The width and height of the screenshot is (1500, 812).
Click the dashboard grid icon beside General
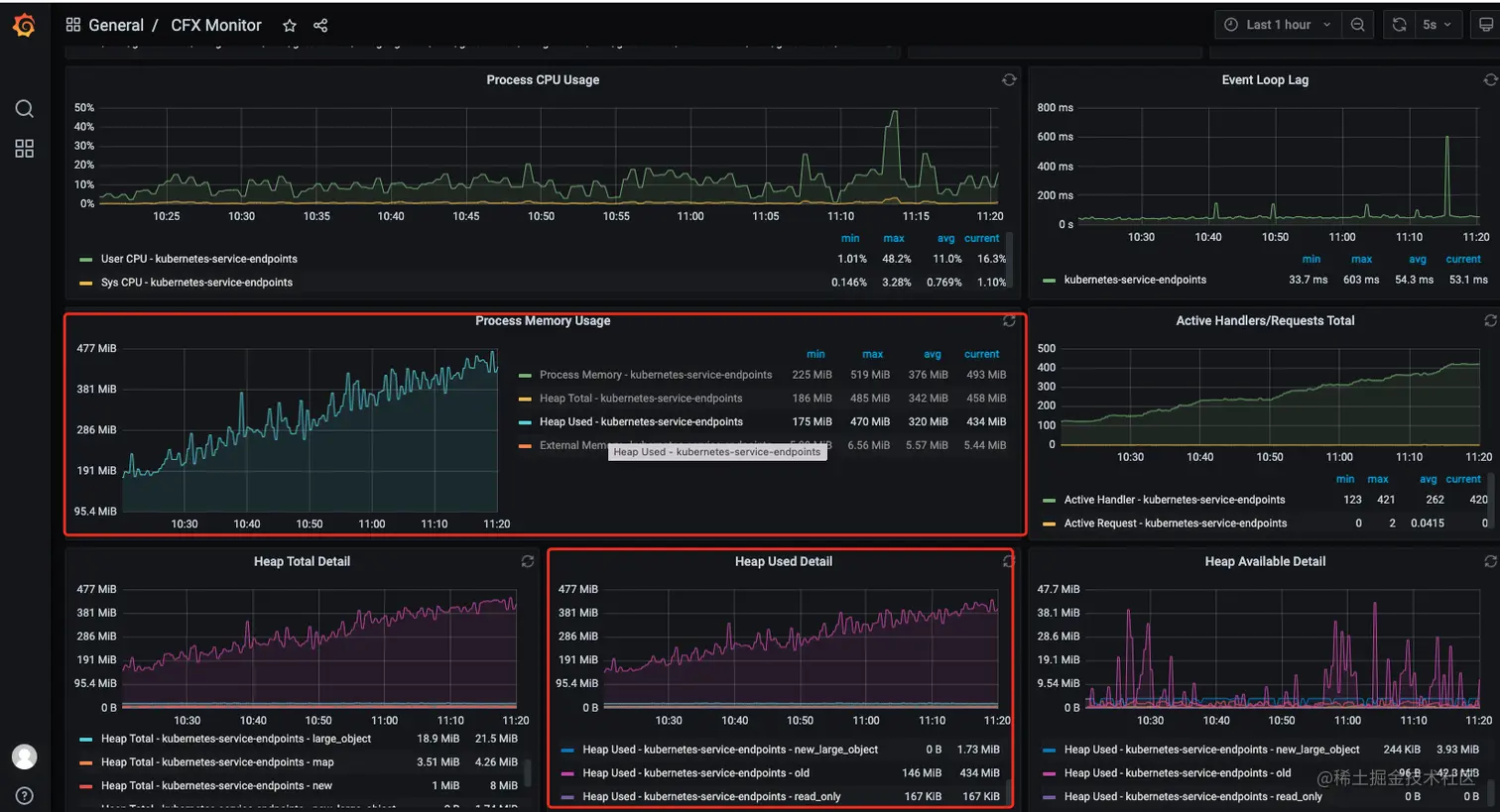[x=73, y=25]
